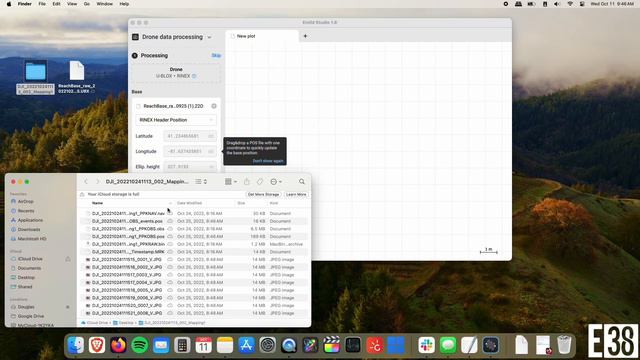Click the Longitude input field

[190, 151]
